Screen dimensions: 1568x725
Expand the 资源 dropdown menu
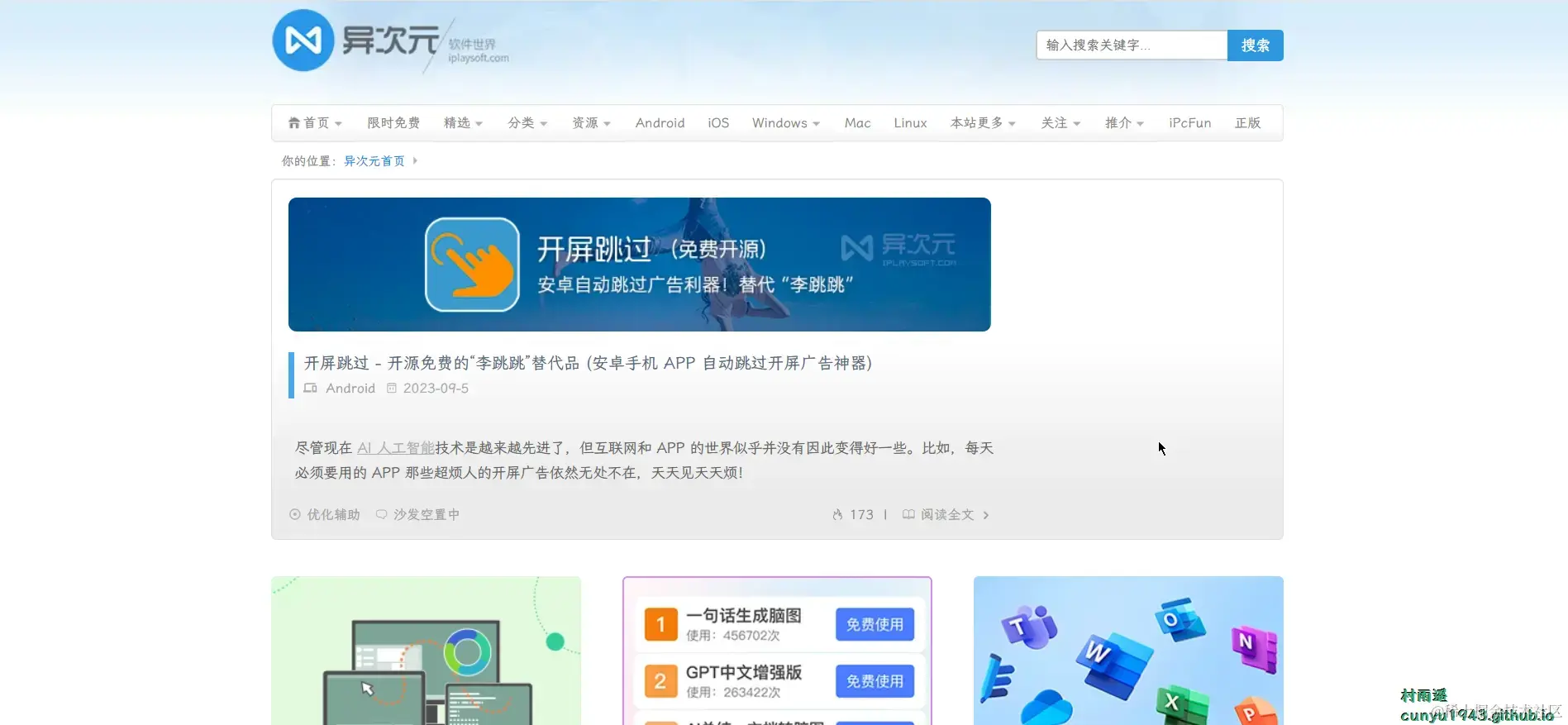pyautogui.click(x=591, y=123)
